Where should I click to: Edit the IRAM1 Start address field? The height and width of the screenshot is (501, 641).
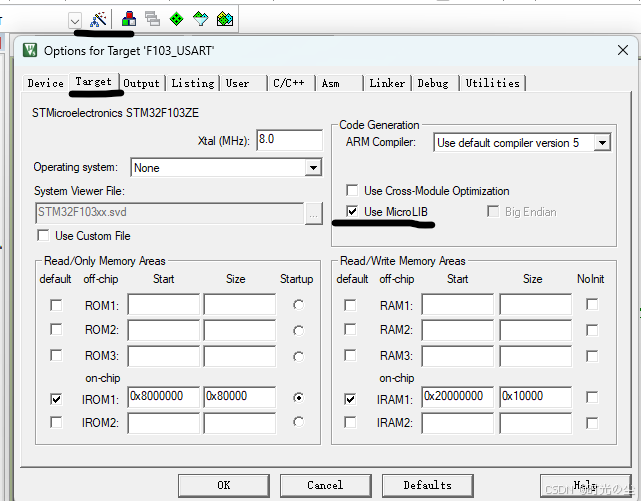[x=458, y=397]
